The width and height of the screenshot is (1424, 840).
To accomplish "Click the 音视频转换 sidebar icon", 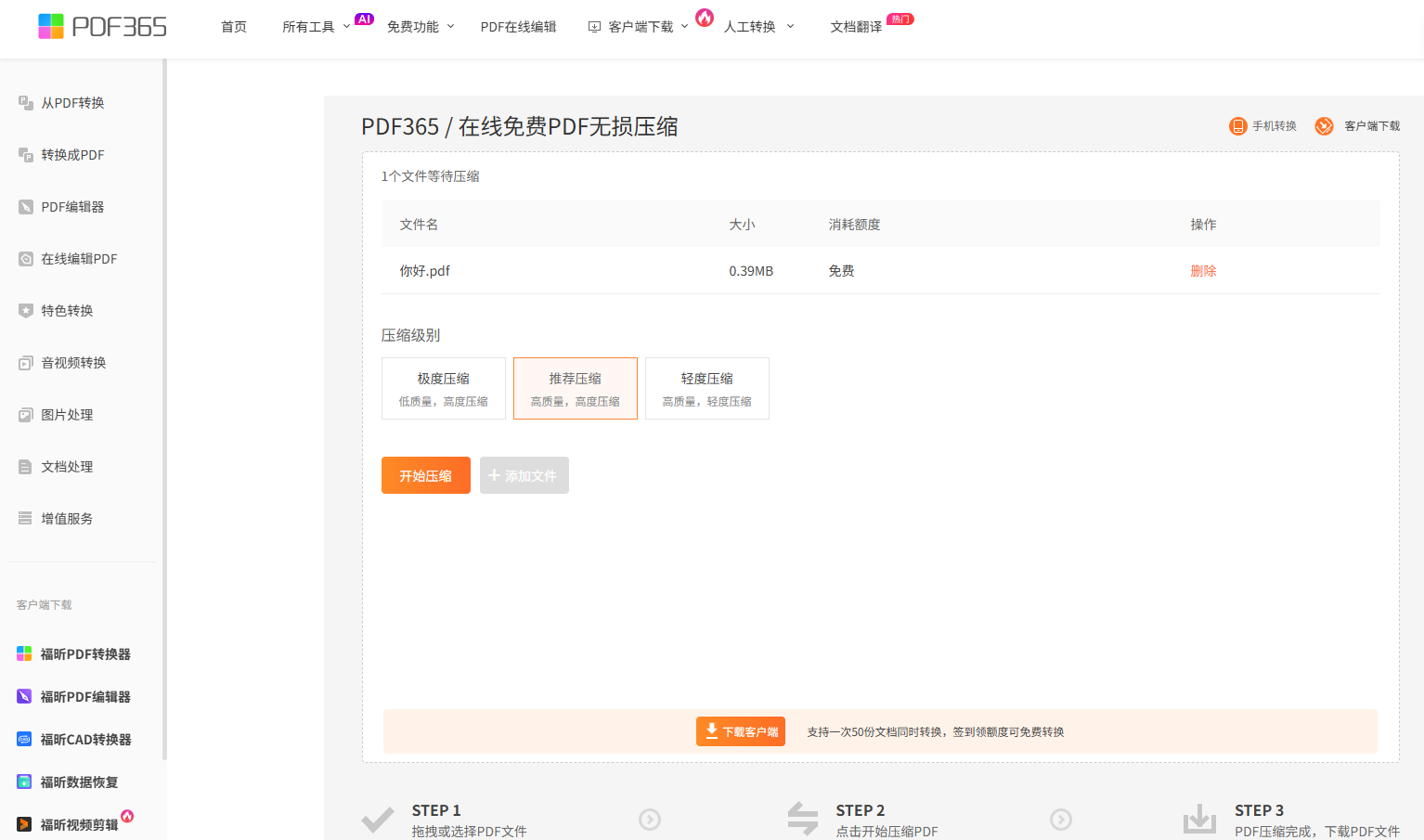I will coord(26,363).
